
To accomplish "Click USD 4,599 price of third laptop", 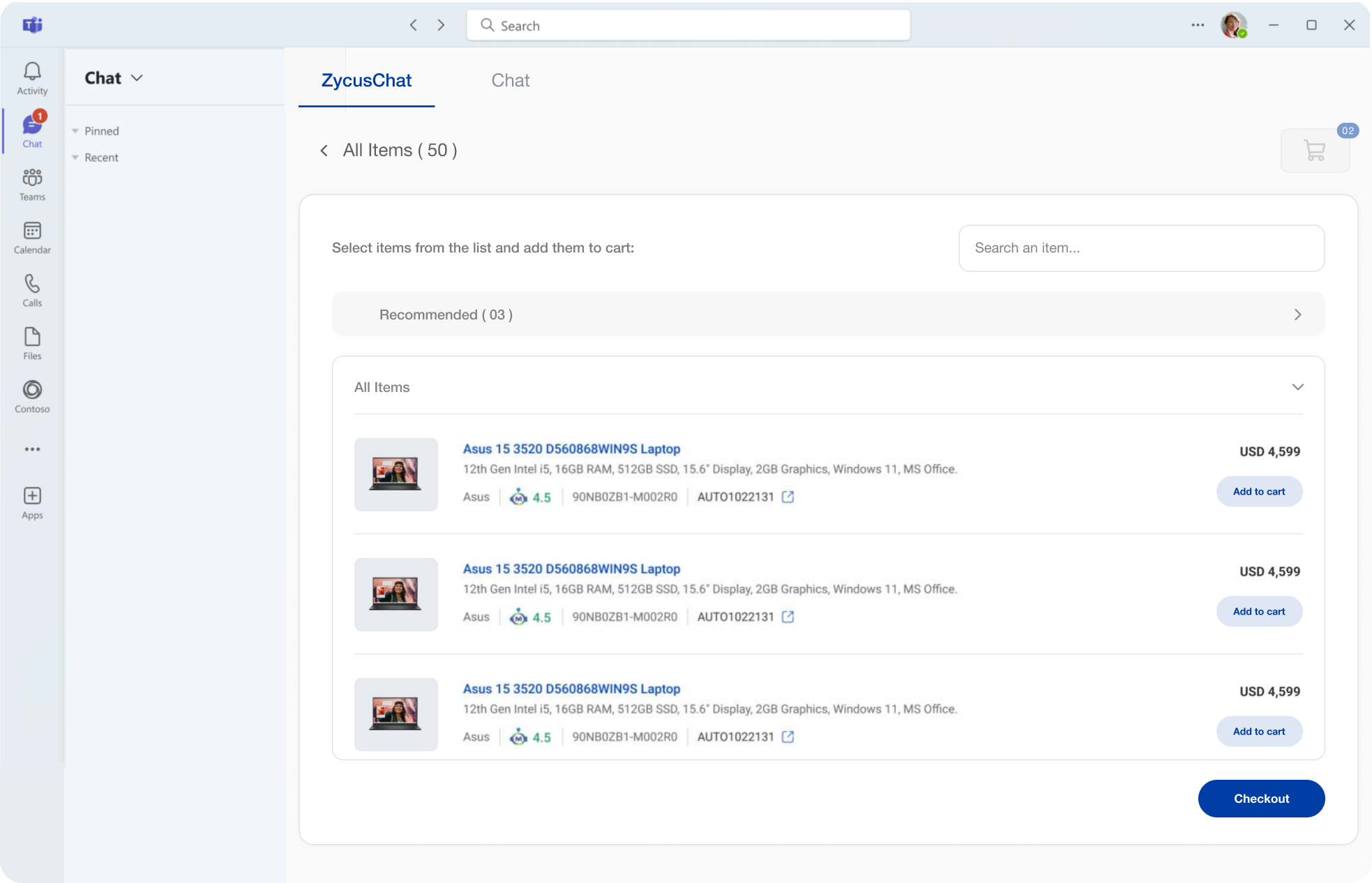I will [1269, 691].
